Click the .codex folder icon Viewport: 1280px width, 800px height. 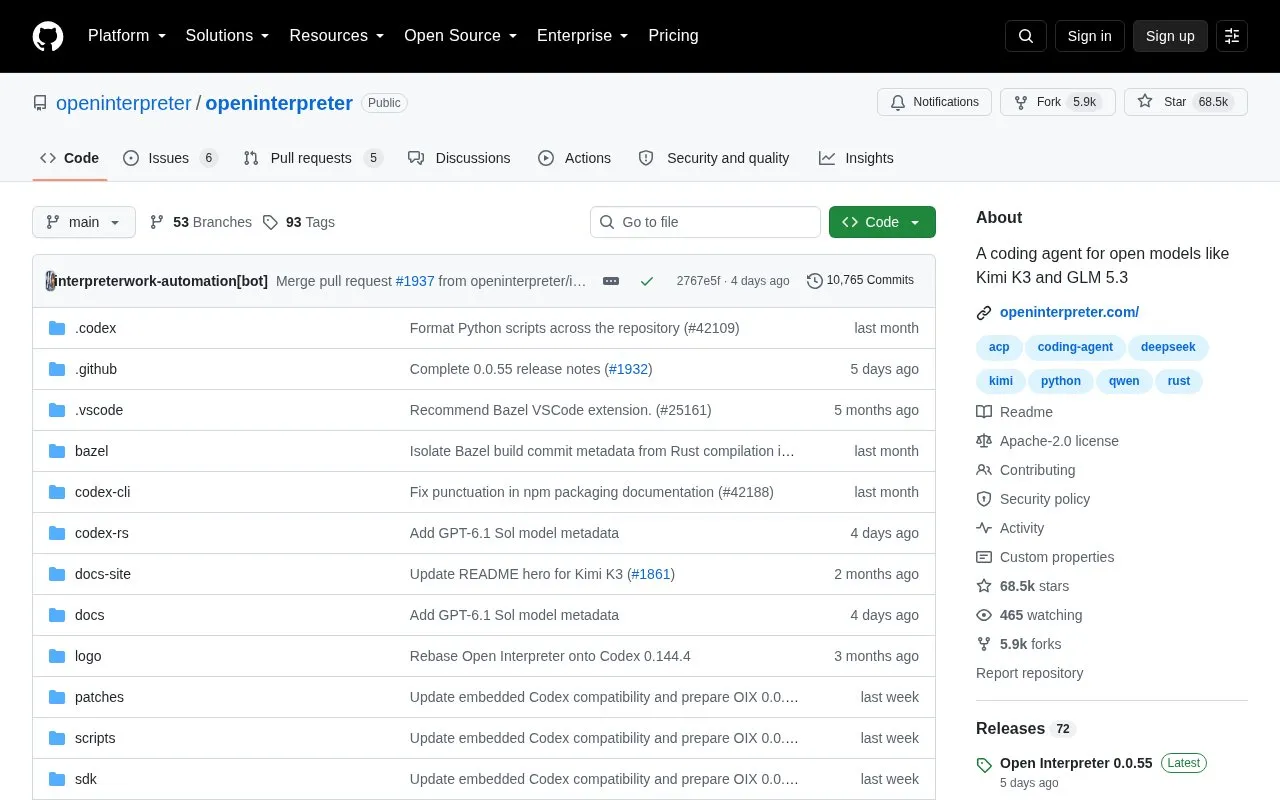pyautogui.click(x=57, y=328)
